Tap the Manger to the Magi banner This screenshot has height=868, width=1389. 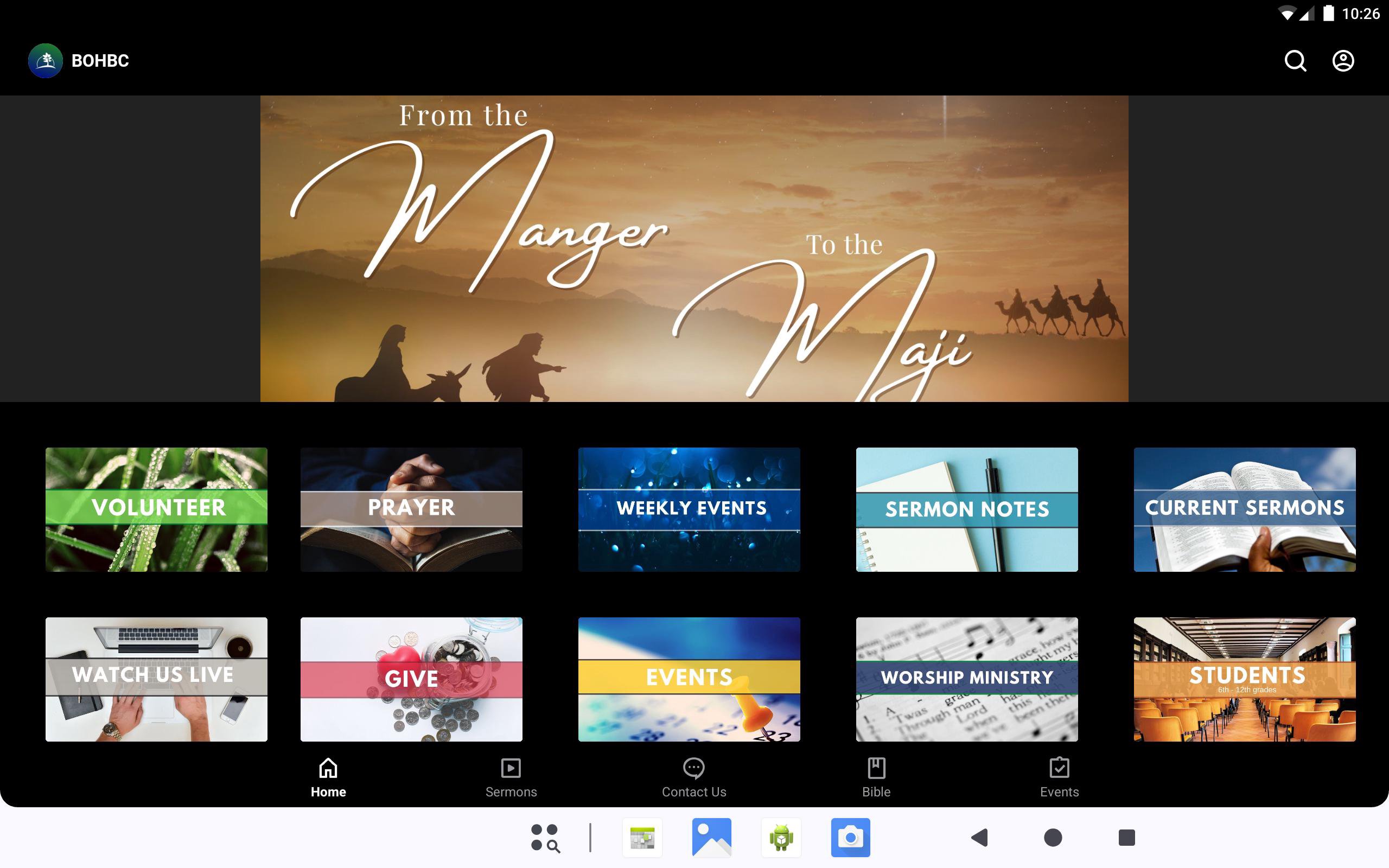tap(694, 248)
